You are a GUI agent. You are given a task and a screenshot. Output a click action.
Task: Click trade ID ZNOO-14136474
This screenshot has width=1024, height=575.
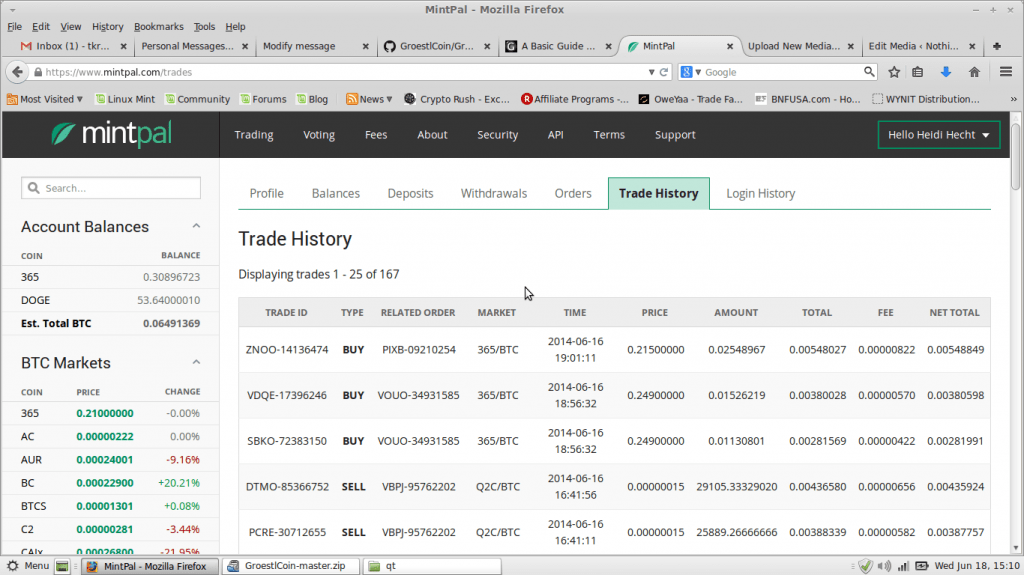(x=287, y=350)
